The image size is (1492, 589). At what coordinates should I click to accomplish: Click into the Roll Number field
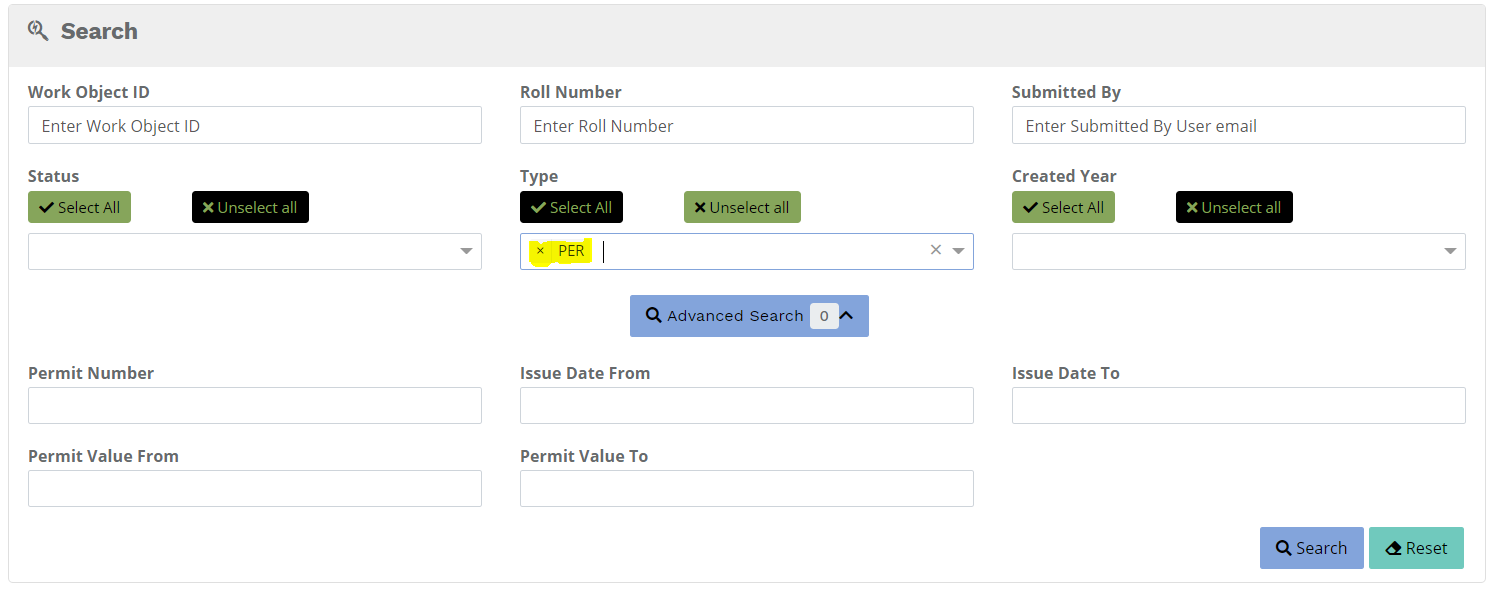pos(746,126)
